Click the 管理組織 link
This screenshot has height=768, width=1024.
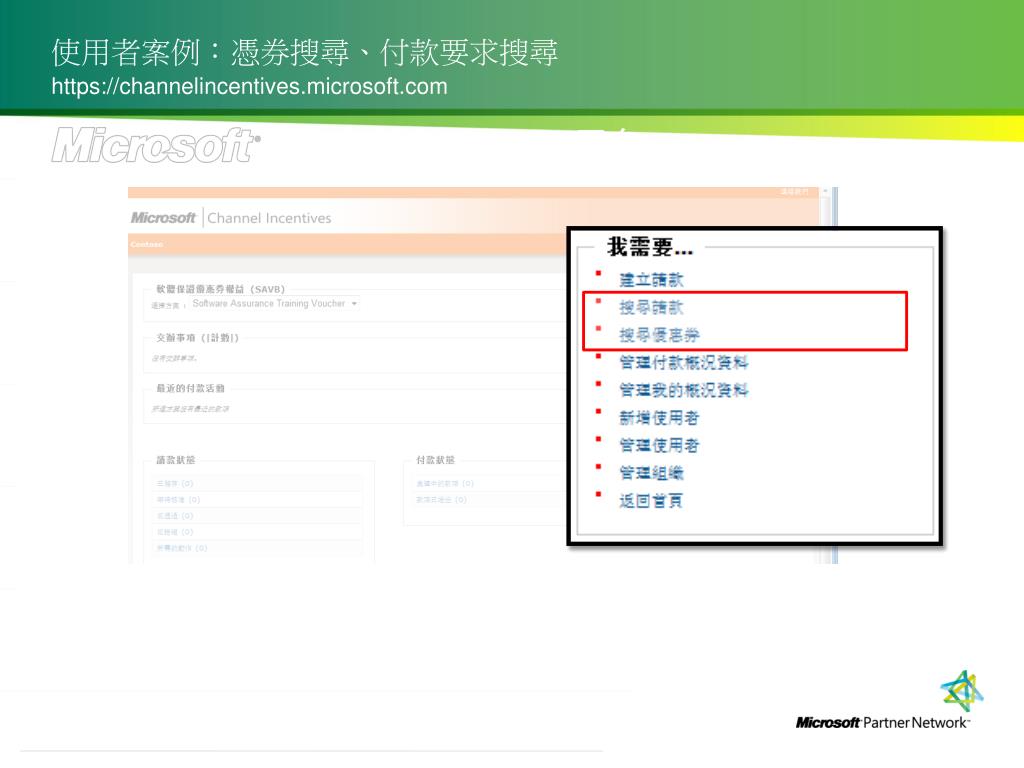click(x=651, y=473)
